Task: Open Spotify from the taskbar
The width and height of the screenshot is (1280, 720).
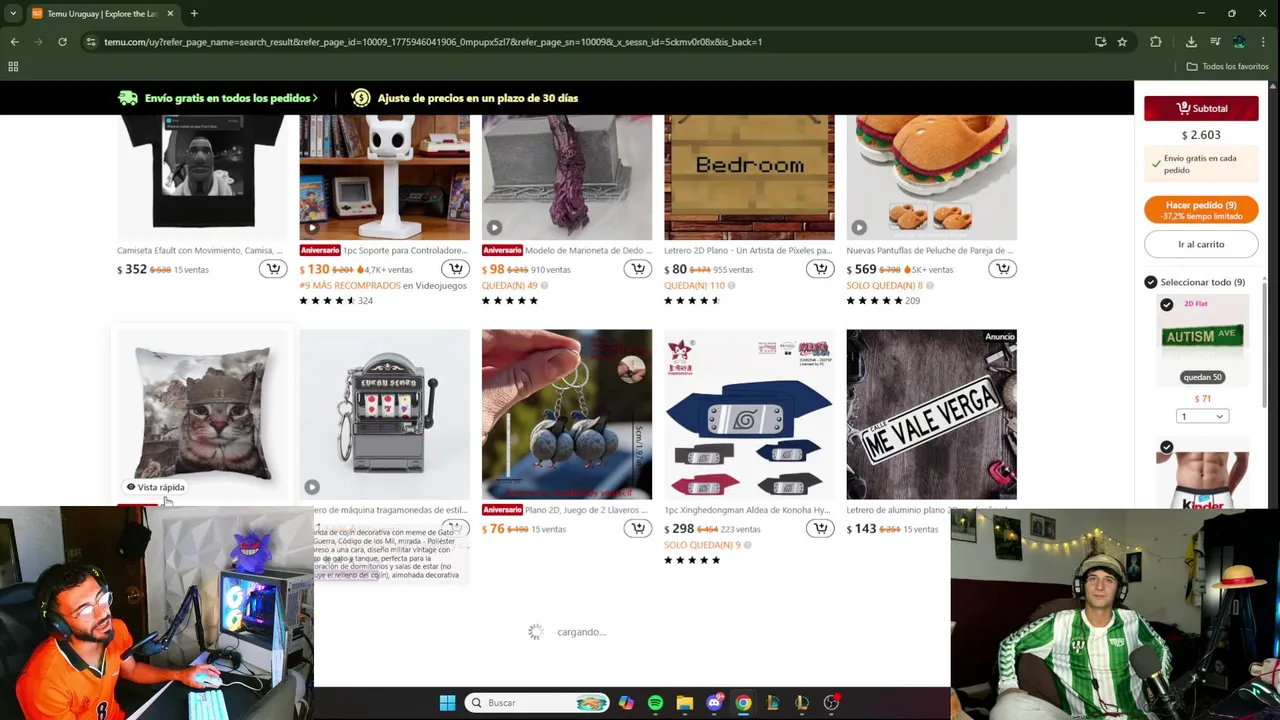Action: click(x=655, y=703)
